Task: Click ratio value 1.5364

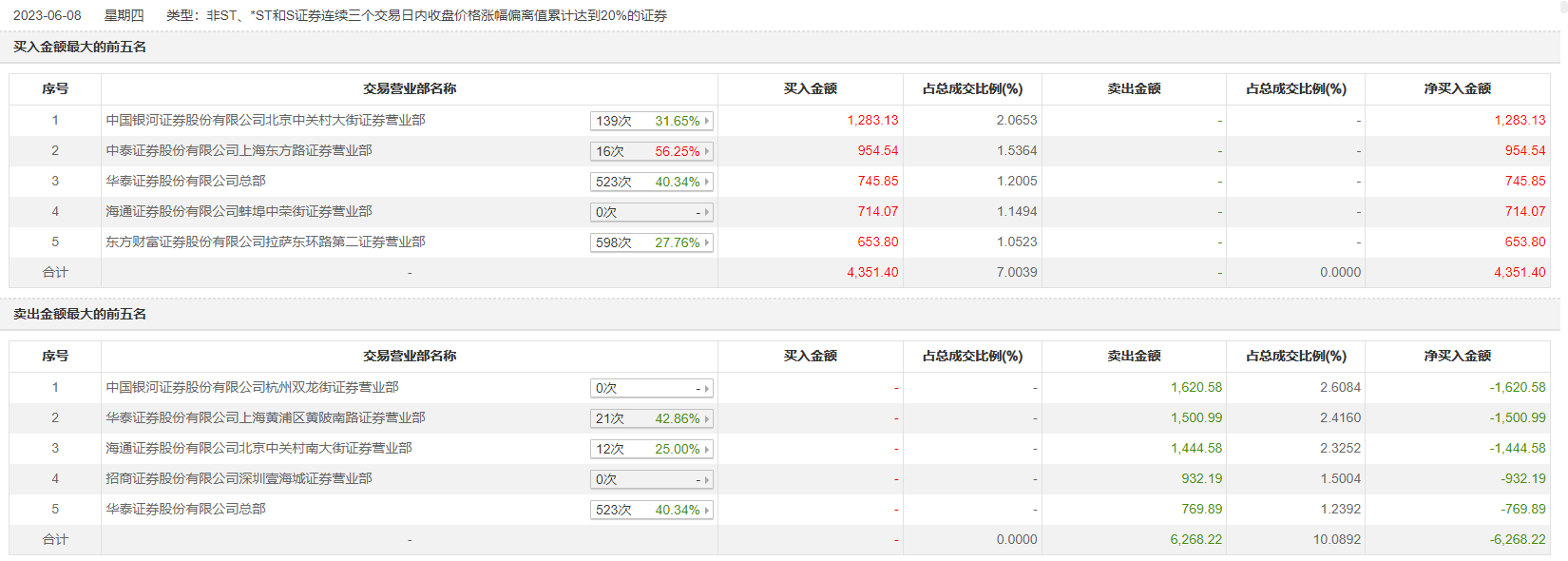Action: click(1017, 150)
